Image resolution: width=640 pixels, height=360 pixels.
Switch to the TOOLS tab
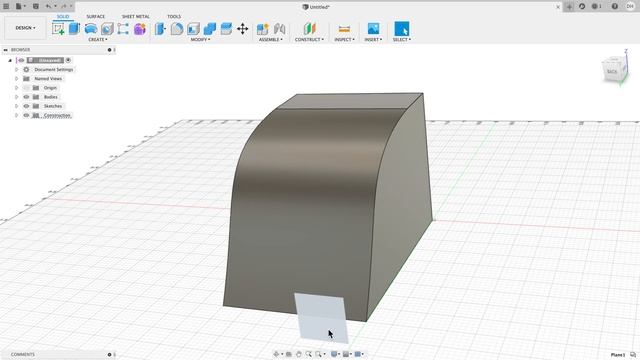coord(174,16)
